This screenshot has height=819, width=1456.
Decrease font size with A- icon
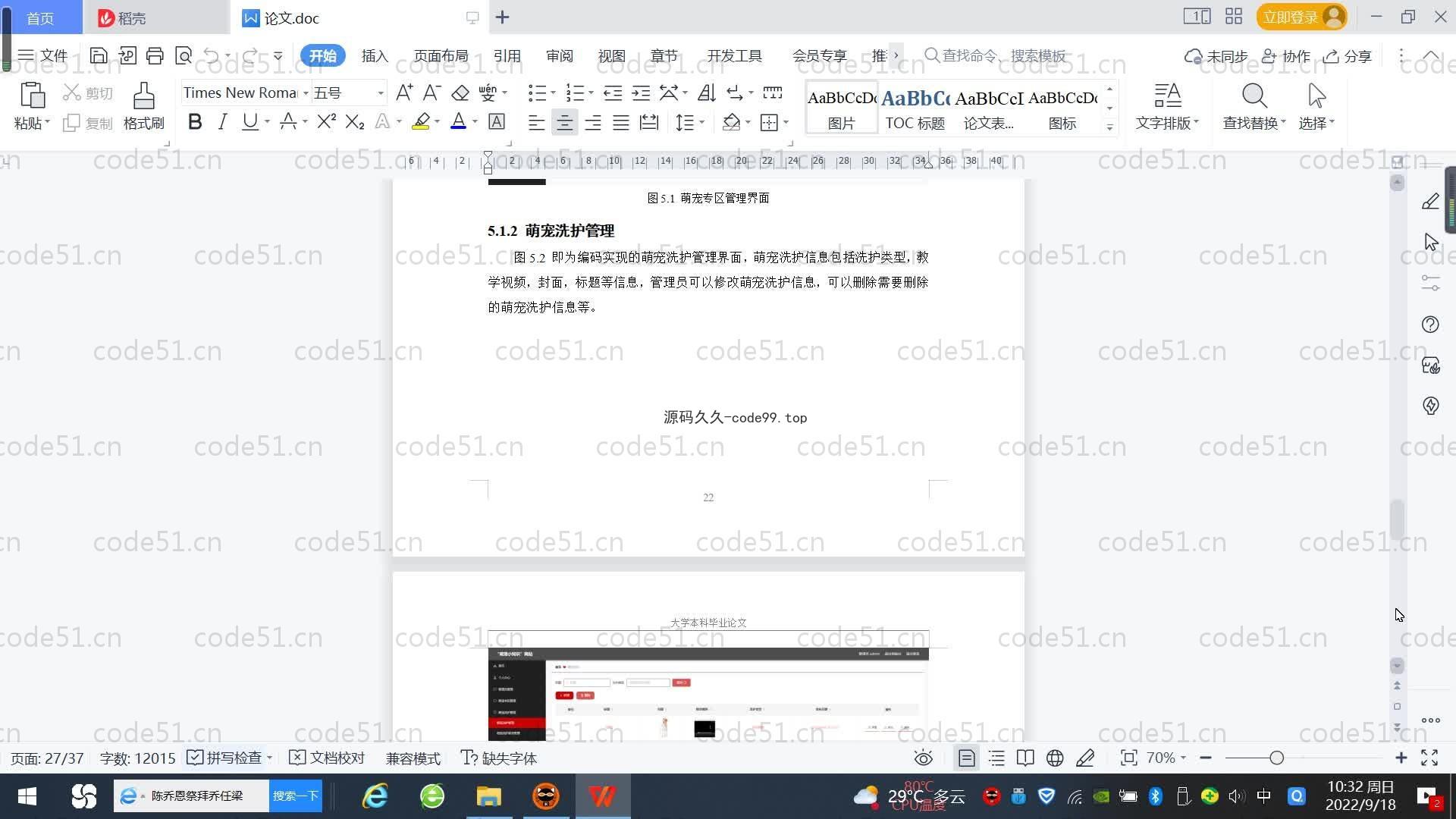tap(431, 93)
